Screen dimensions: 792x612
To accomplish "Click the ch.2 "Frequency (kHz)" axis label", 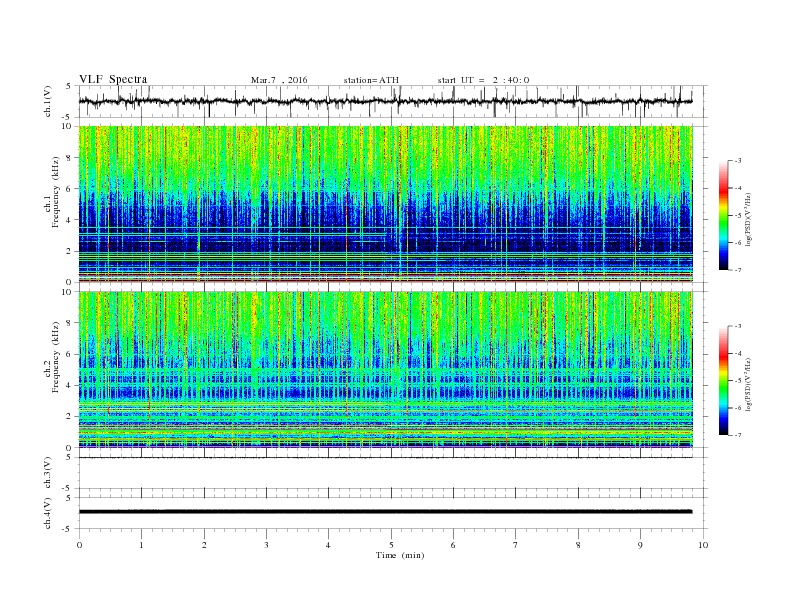I will click(x=56, y=357).
